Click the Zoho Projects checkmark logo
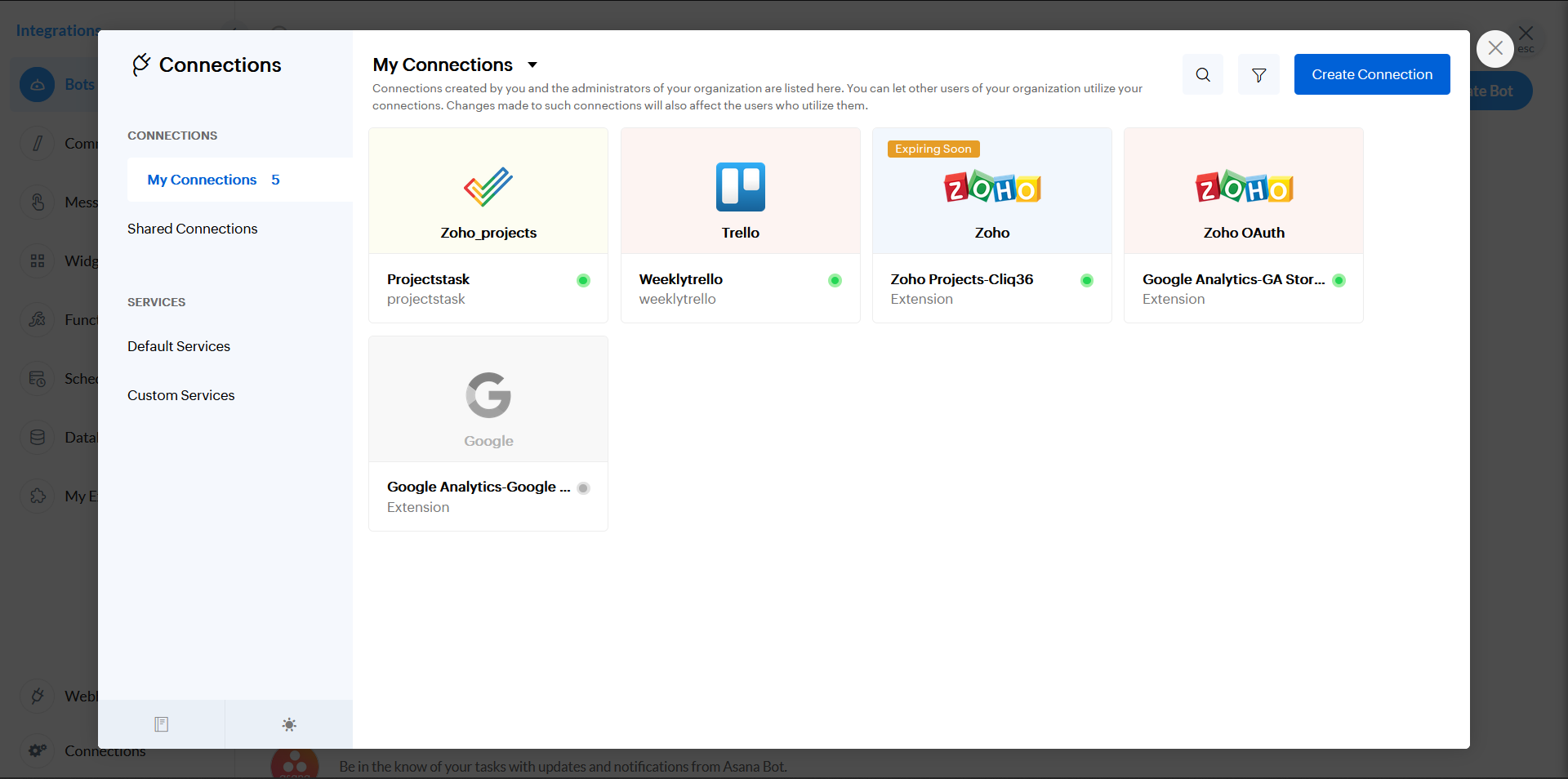Screen dimensions: 1568x779 click(488, 186)
